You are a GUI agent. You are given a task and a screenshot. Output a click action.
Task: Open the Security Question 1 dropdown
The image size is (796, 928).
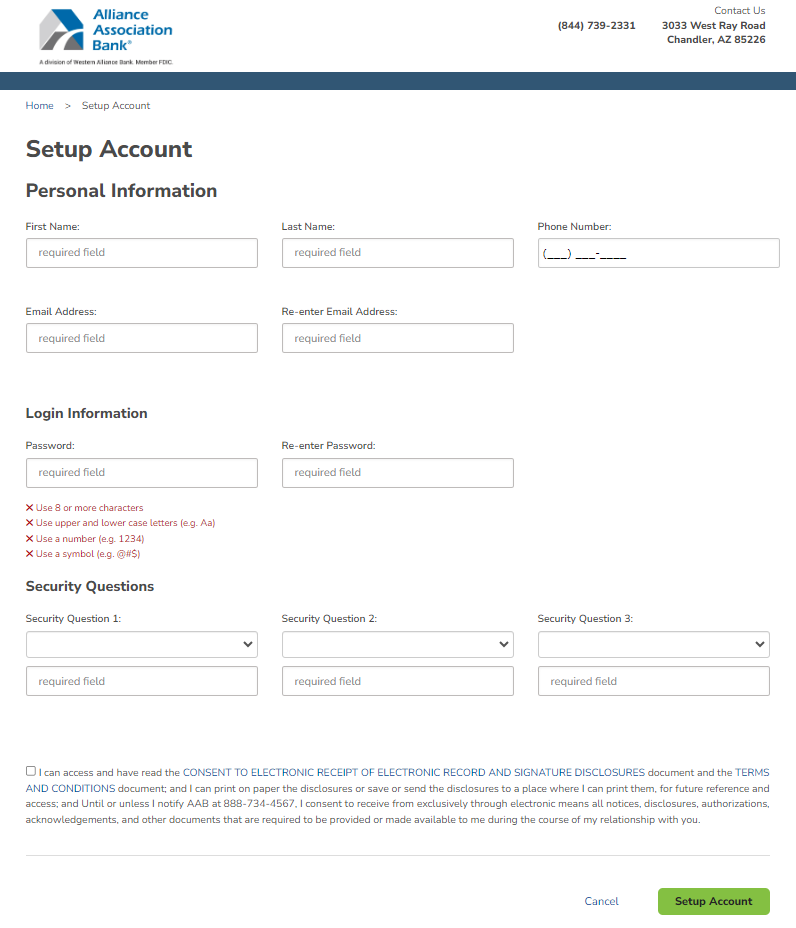click(x=141, y=645)
